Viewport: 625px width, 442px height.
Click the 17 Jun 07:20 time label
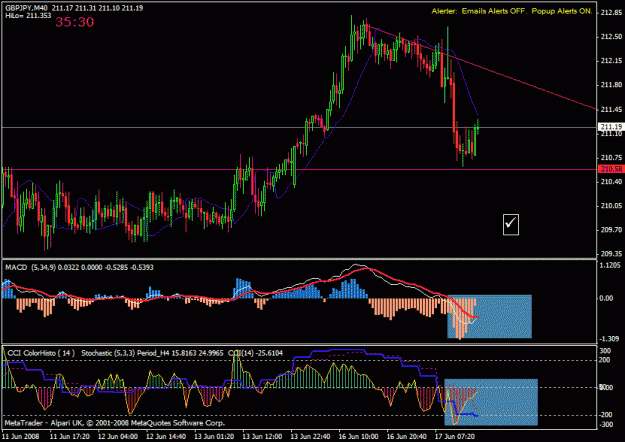(x=455, y=436)
